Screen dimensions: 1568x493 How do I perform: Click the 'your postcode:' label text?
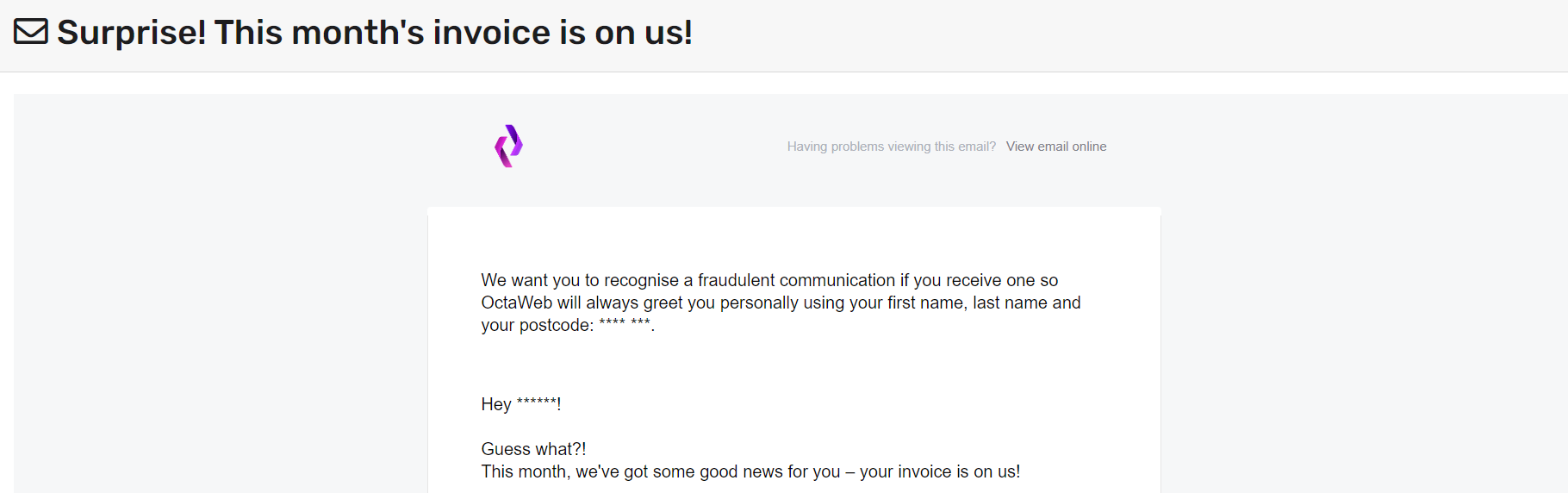click(x=537, y=325)
